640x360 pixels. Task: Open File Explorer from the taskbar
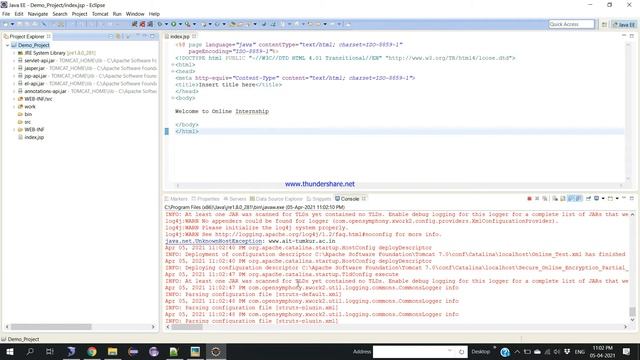[x=113, y=351]
